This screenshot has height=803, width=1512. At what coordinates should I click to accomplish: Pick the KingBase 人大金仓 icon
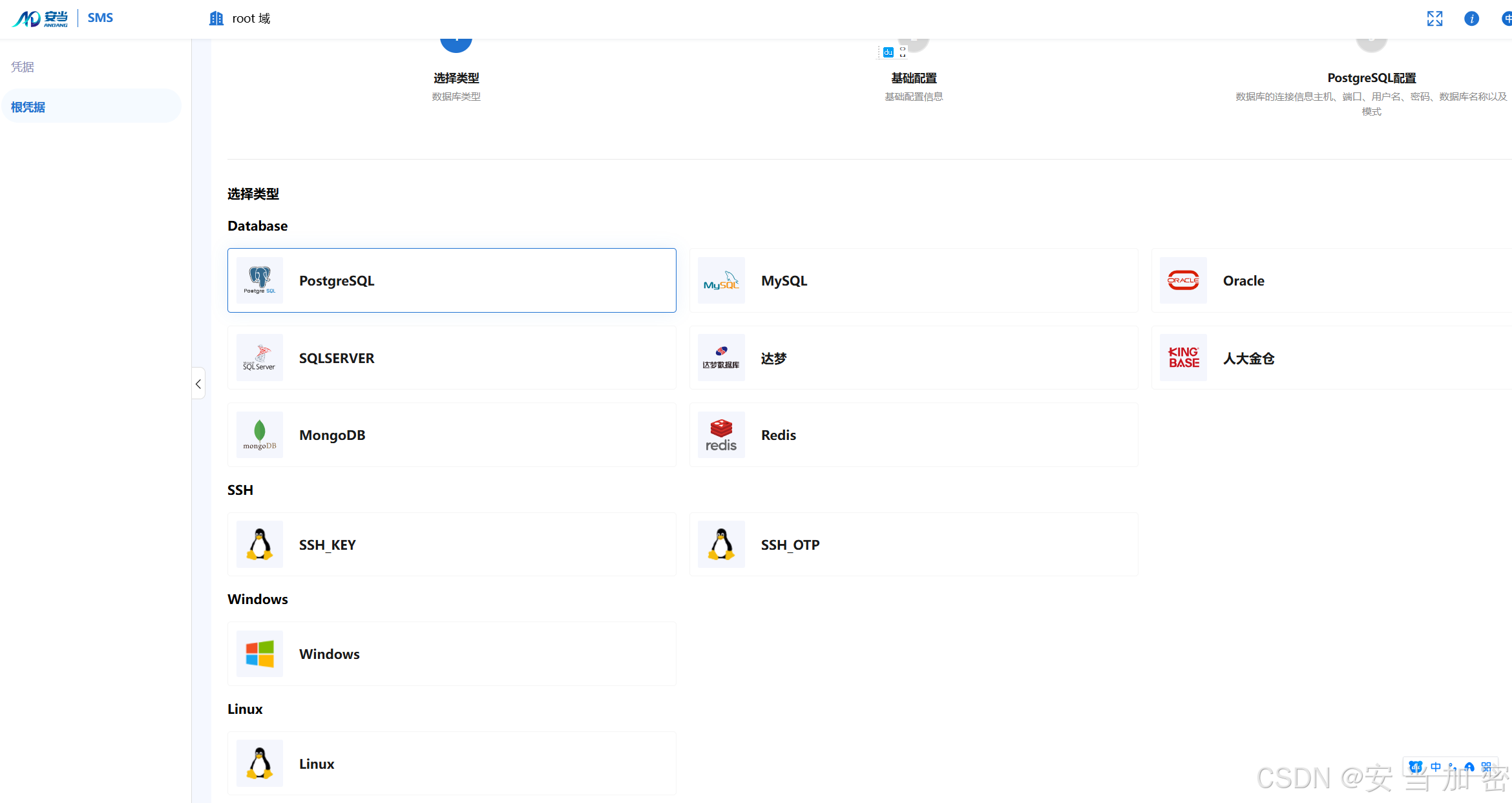pos(1183,358)
